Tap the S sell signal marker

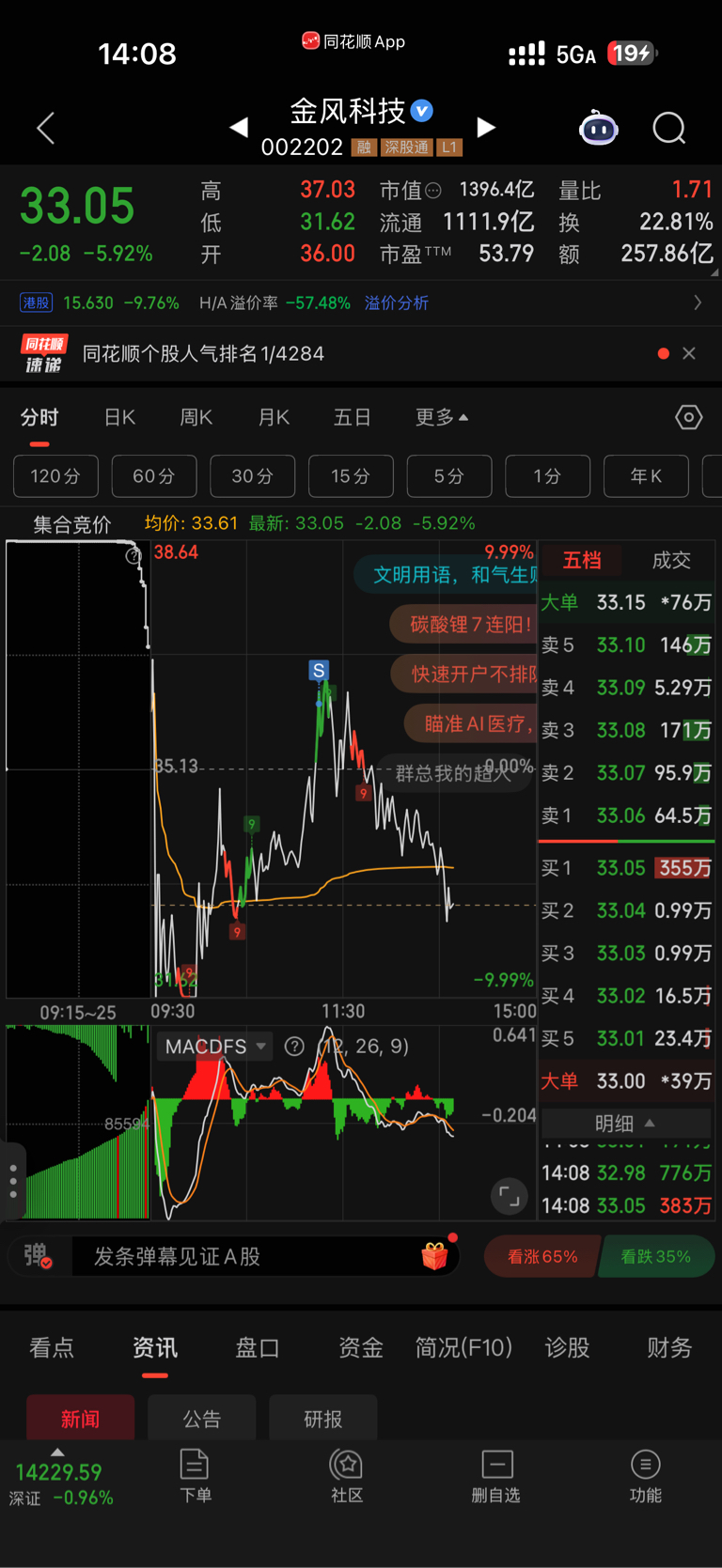(319, 671)
